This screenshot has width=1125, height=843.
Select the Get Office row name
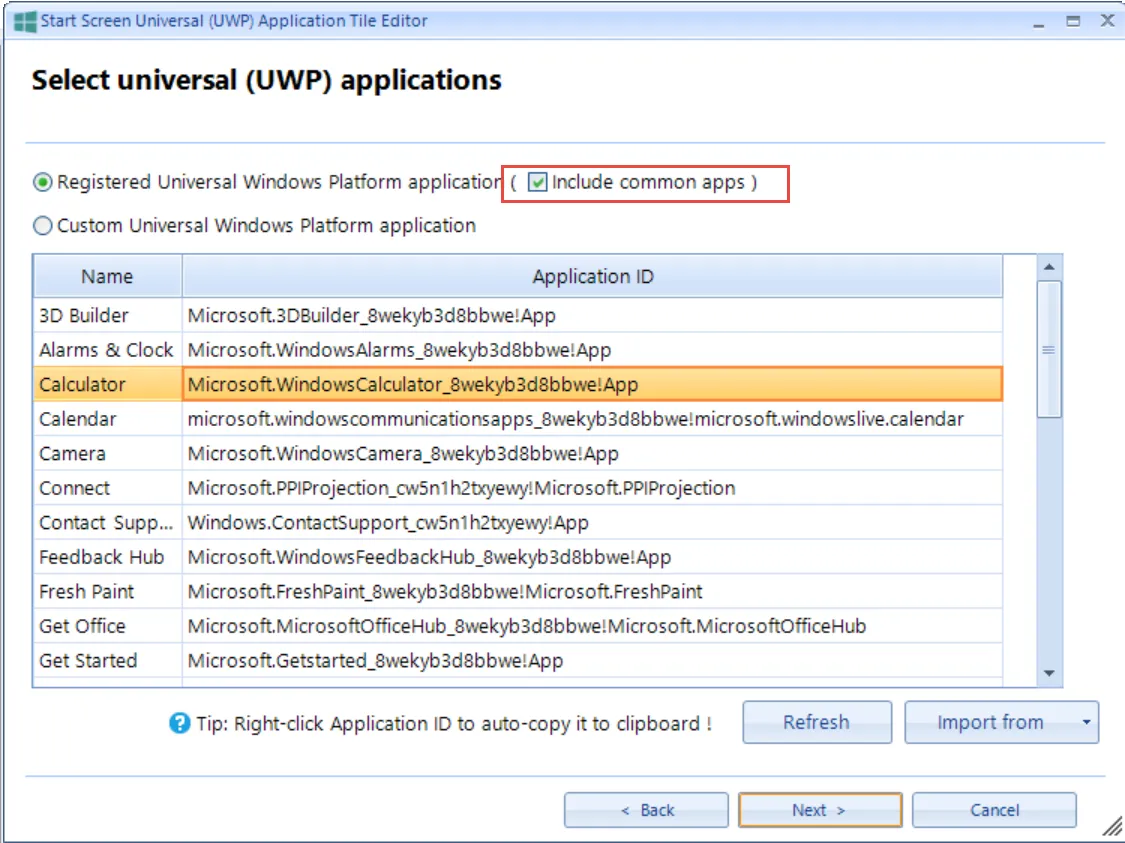tap(108, 626)
